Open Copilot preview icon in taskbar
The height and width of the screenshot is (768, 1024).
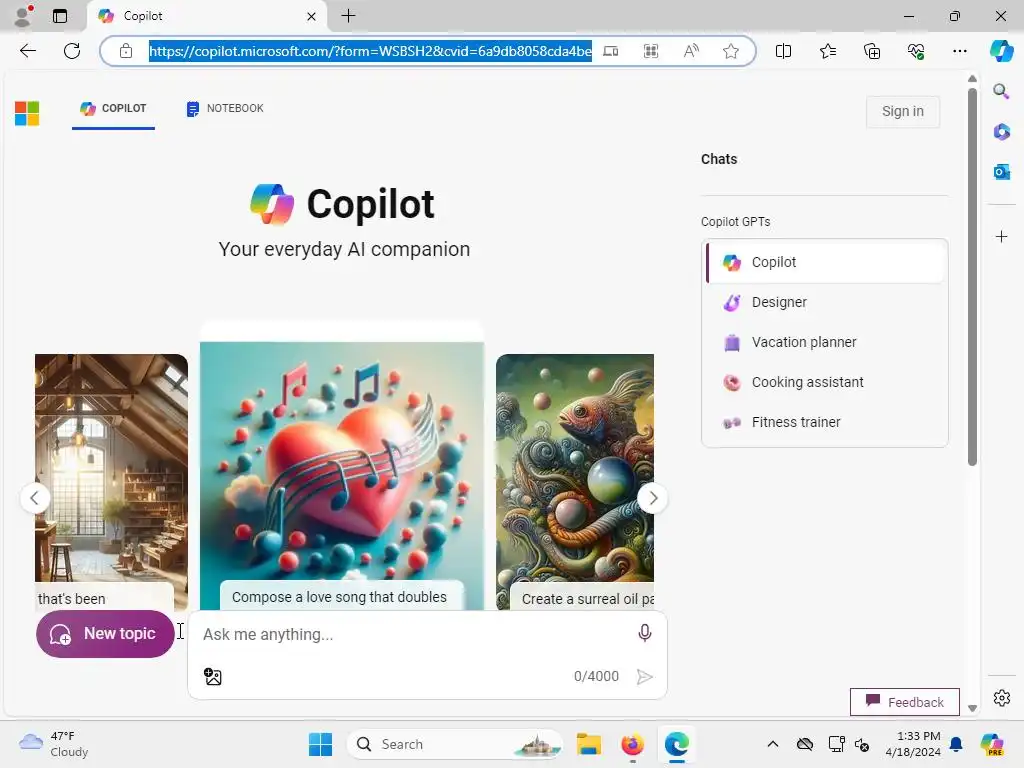pos(992,744)
